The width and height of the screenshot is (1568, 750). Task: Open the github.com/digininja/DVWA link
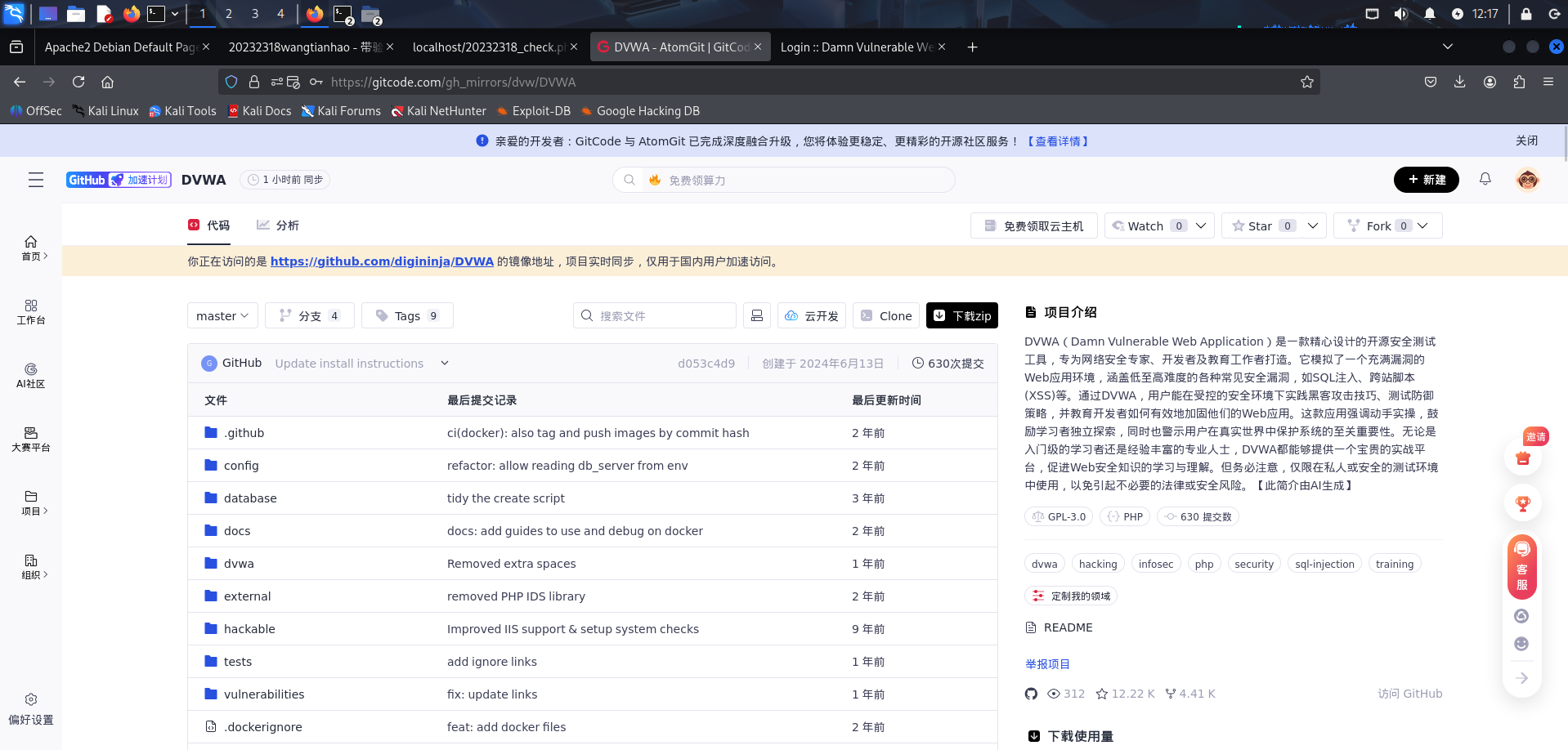(x=382, y=261)
